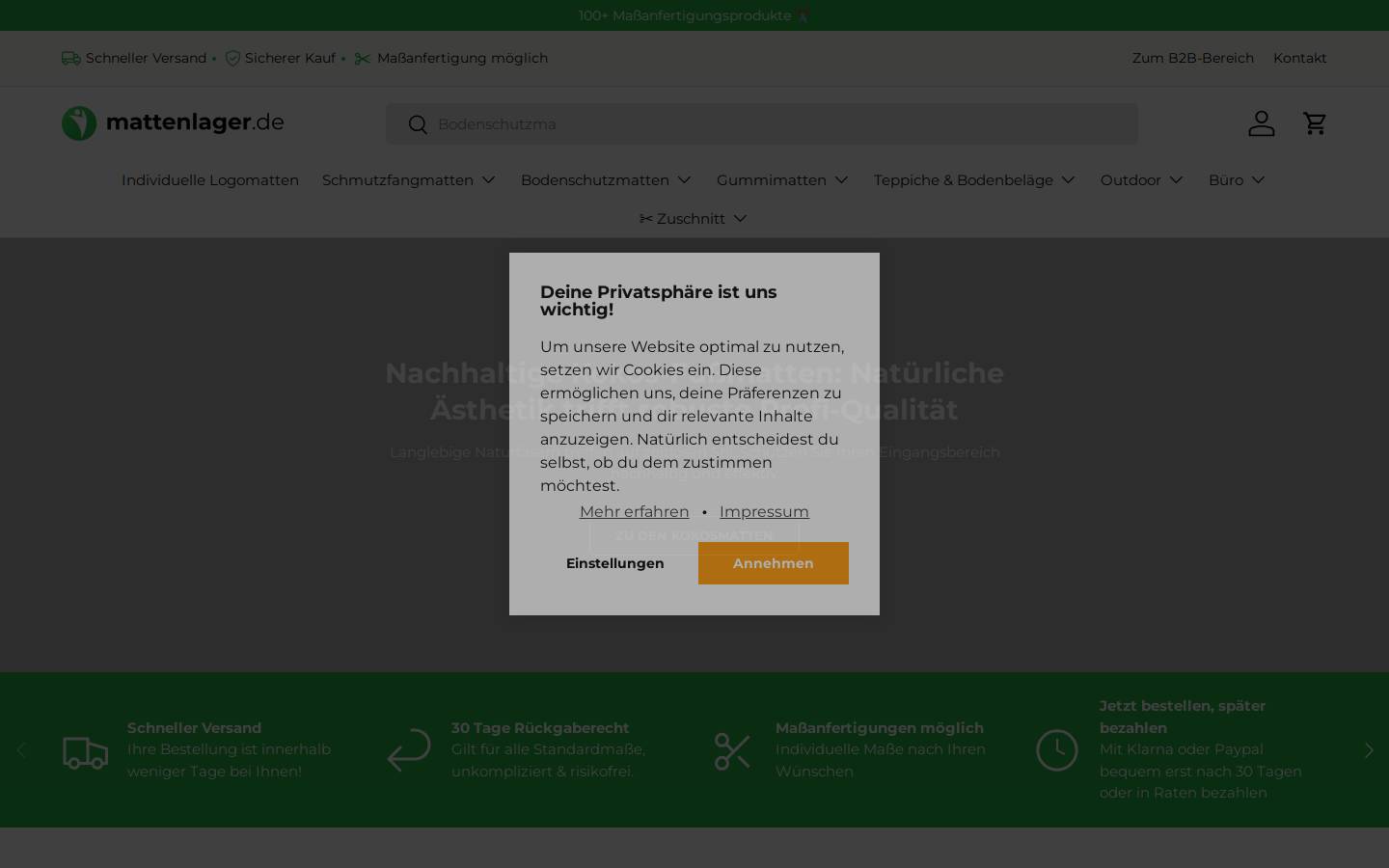The height and width of the screenshot is (868, 1389).
Task: Open the Büro menu item
Action: pyautogui.click(x=1226, y=180)
